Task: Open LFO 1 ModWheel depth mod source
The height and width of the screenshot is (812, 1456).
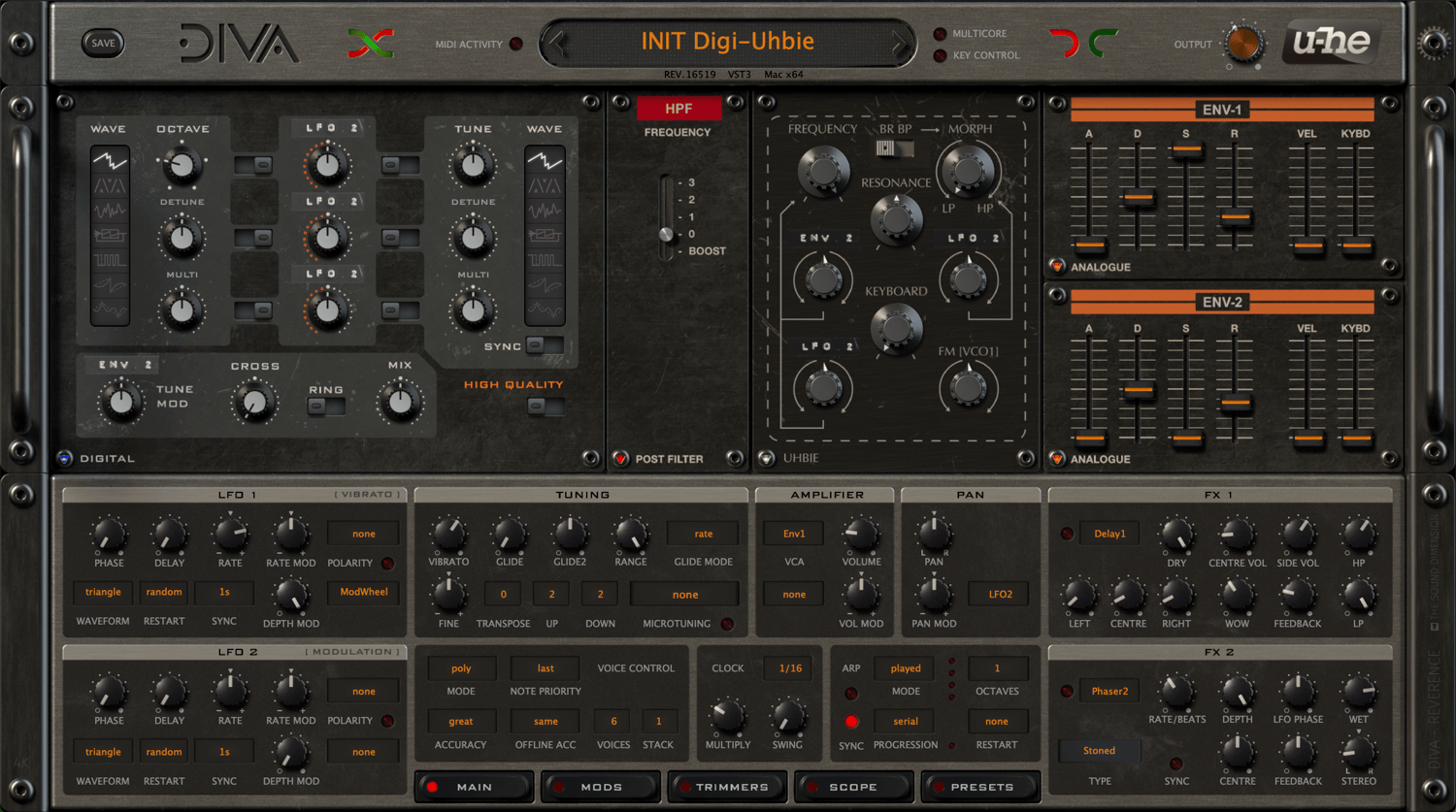Action: point(364,592)
